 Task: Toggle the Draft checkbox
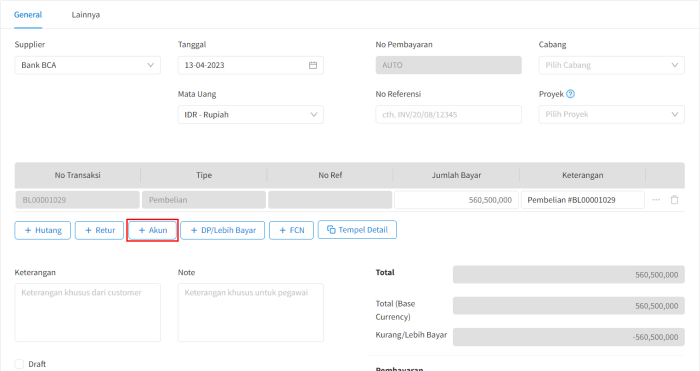pyautogui.click(x=19, y=364)
